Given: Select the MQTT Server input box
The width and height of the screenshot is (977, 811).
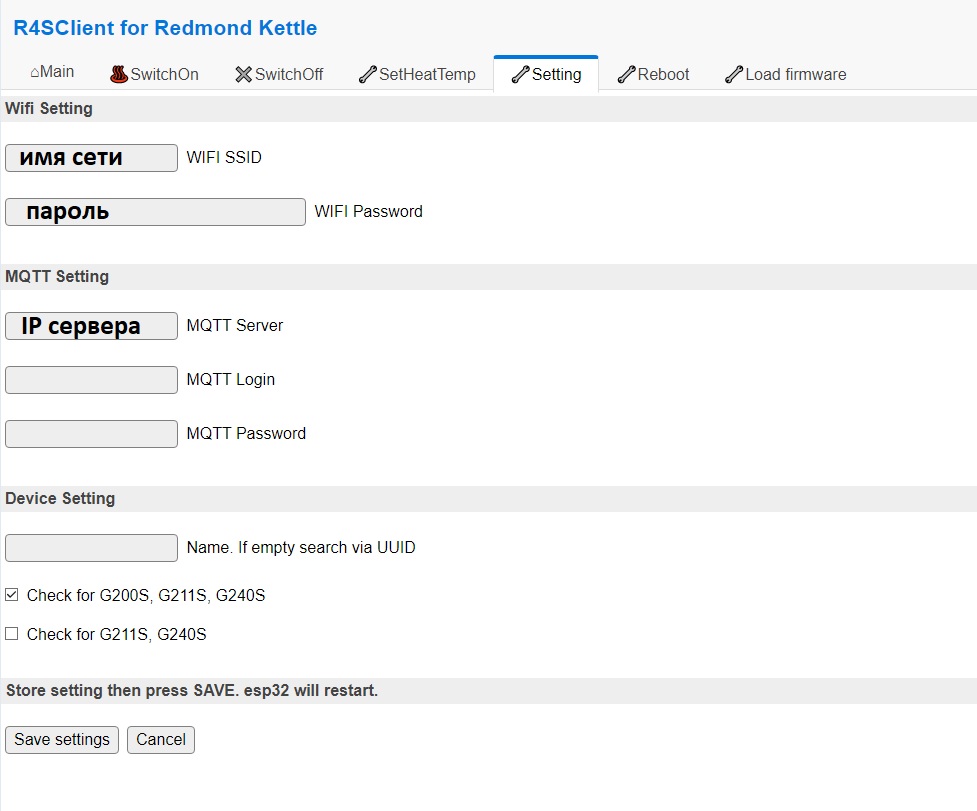Looking at the screenshot, I should [91, 326].
